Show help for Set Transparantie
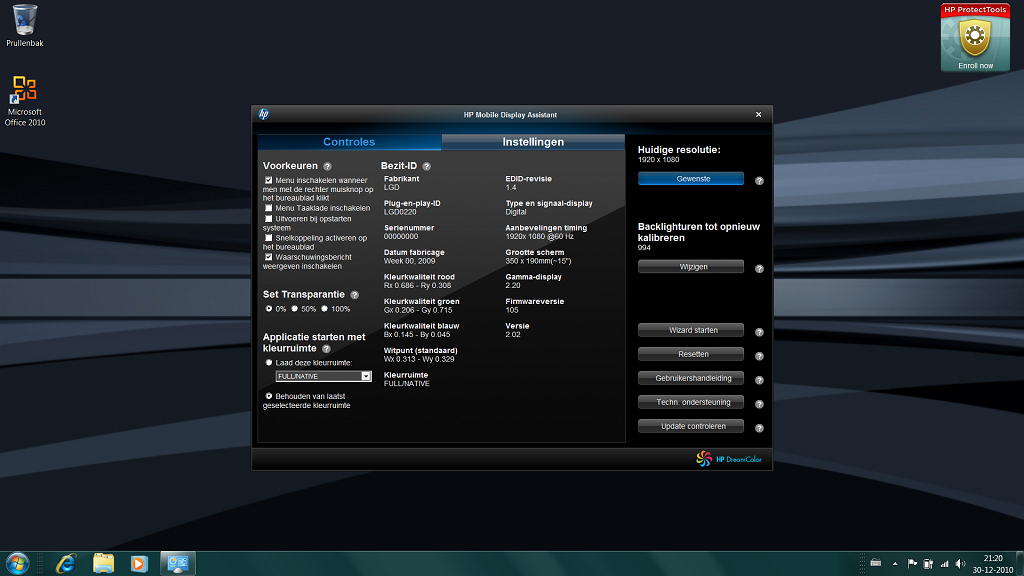1024x576 pixels. click(x=355, y=295)
